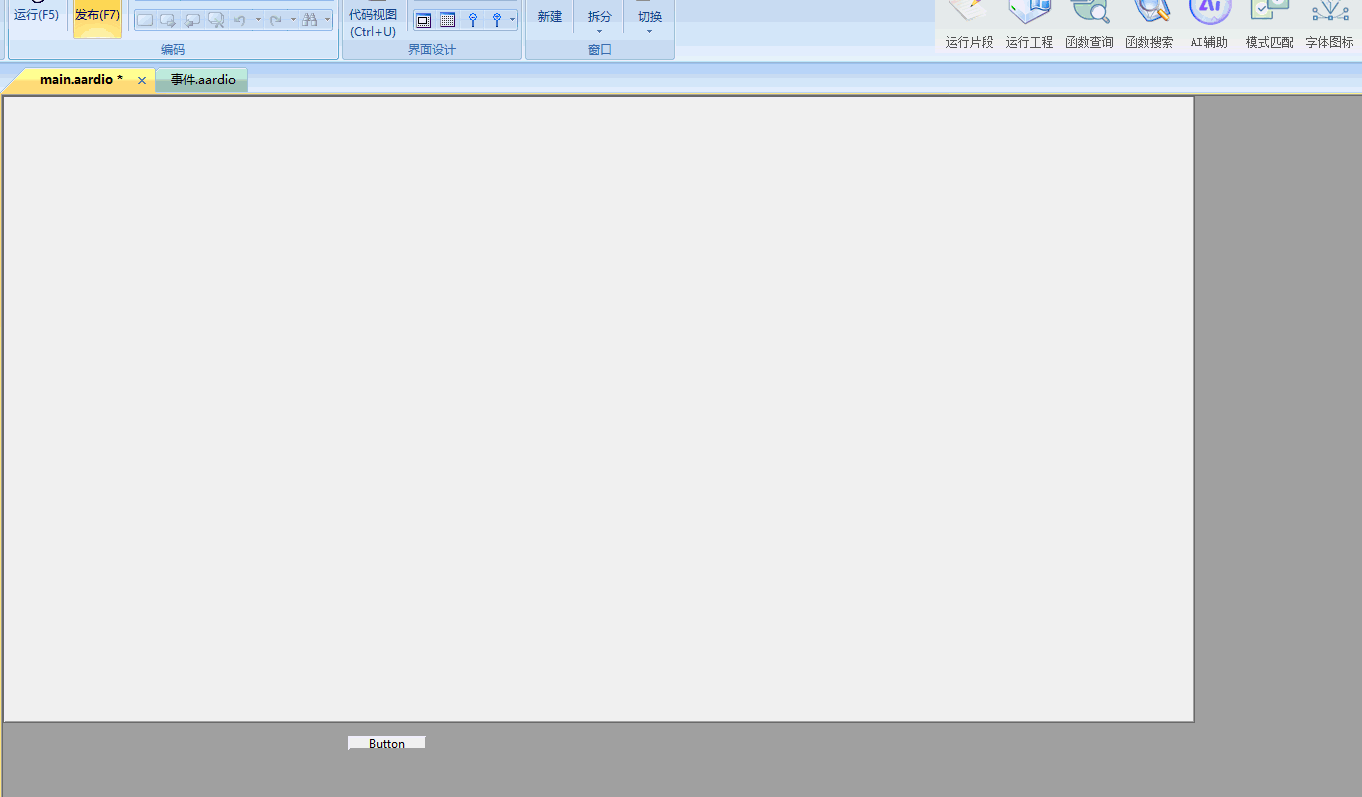Click the second pin icon in 界面设计
Viewport: 1362px width, 797px height.
coord(496,20)
